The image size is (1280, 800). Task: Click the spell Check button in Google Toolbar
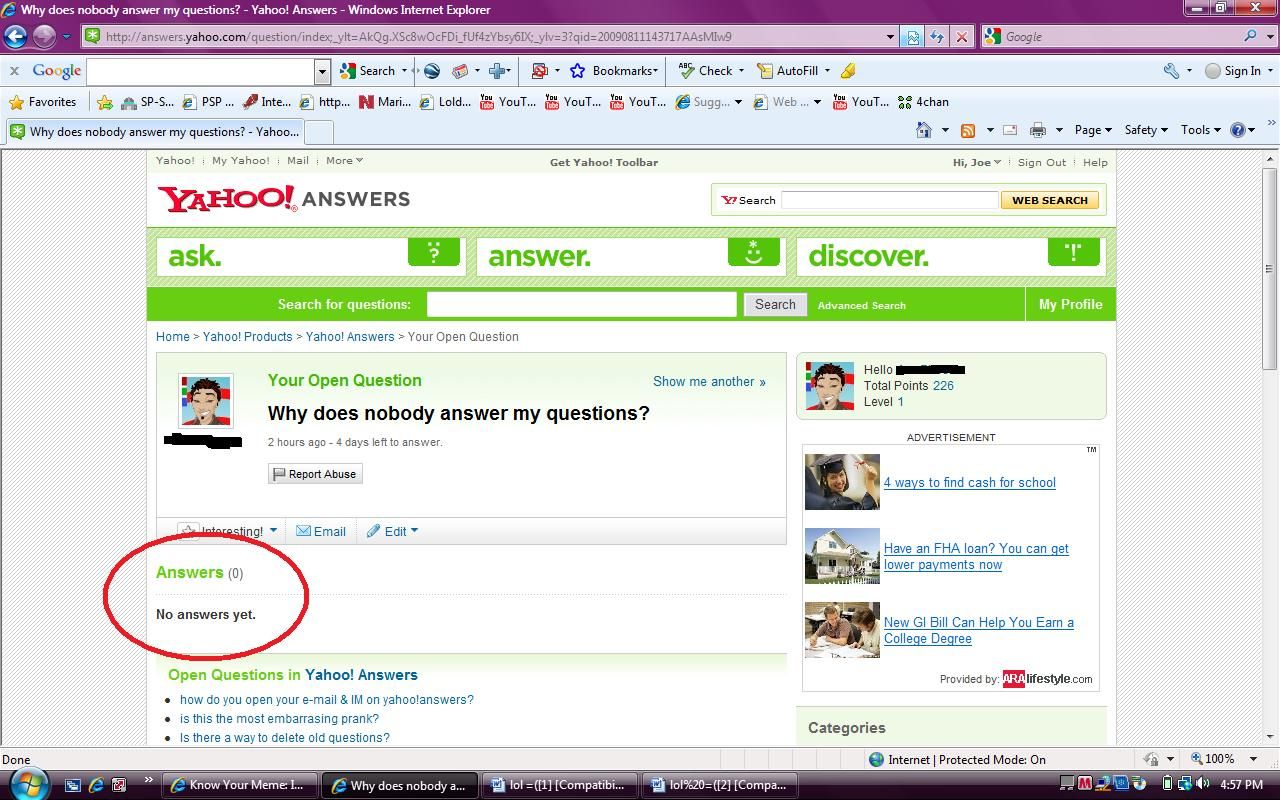click(x=705, y=71)
